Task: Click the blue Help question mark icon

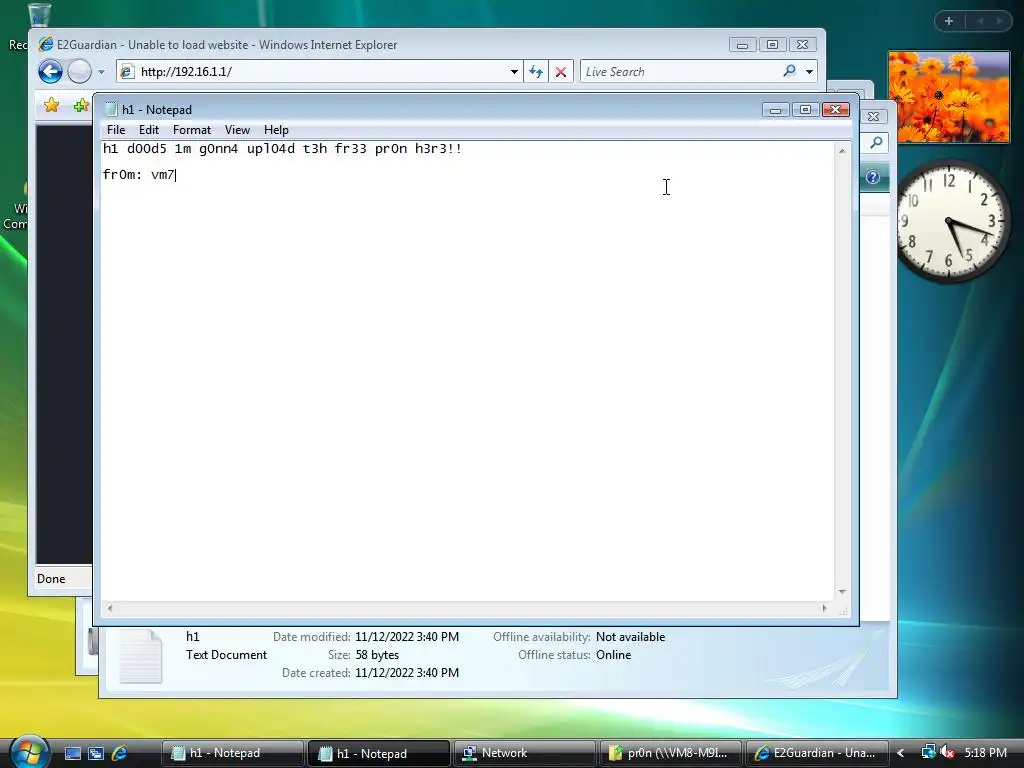Action: click(x=873, y=177)
